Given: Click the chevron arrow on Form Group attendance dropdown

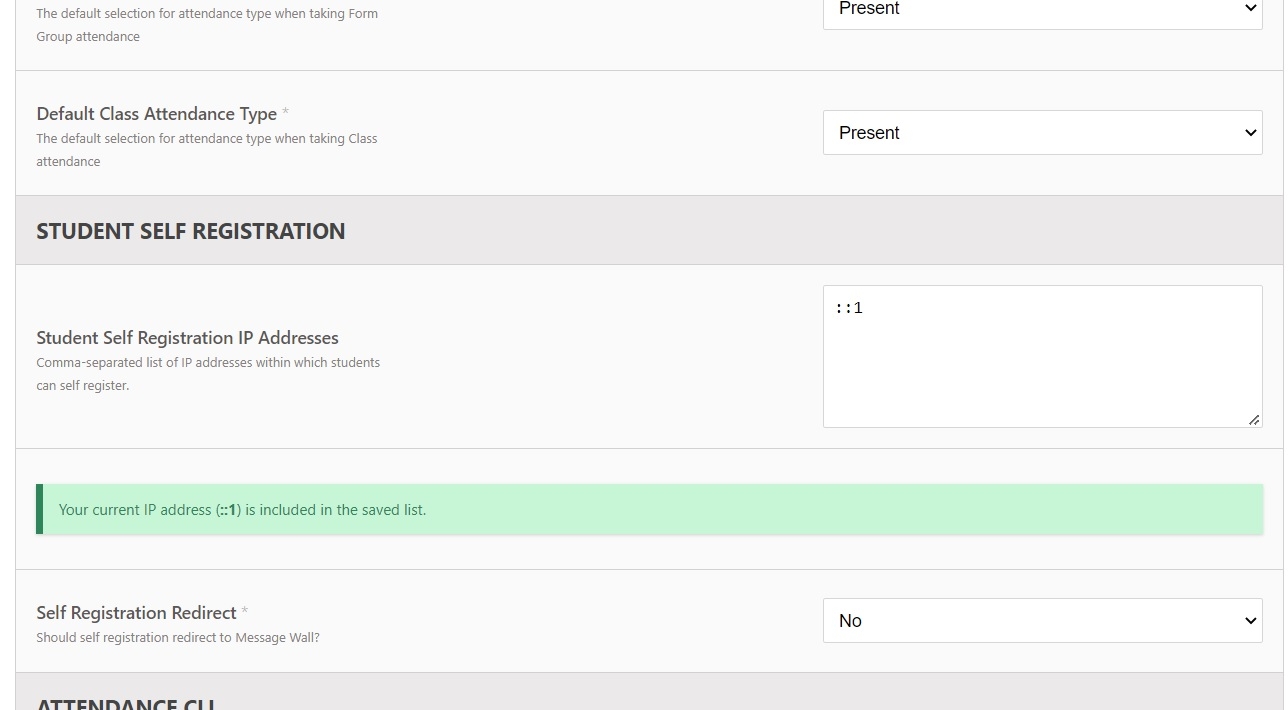Looking at the screenshot, I should pyautogui.click(x=1250, y=8).
